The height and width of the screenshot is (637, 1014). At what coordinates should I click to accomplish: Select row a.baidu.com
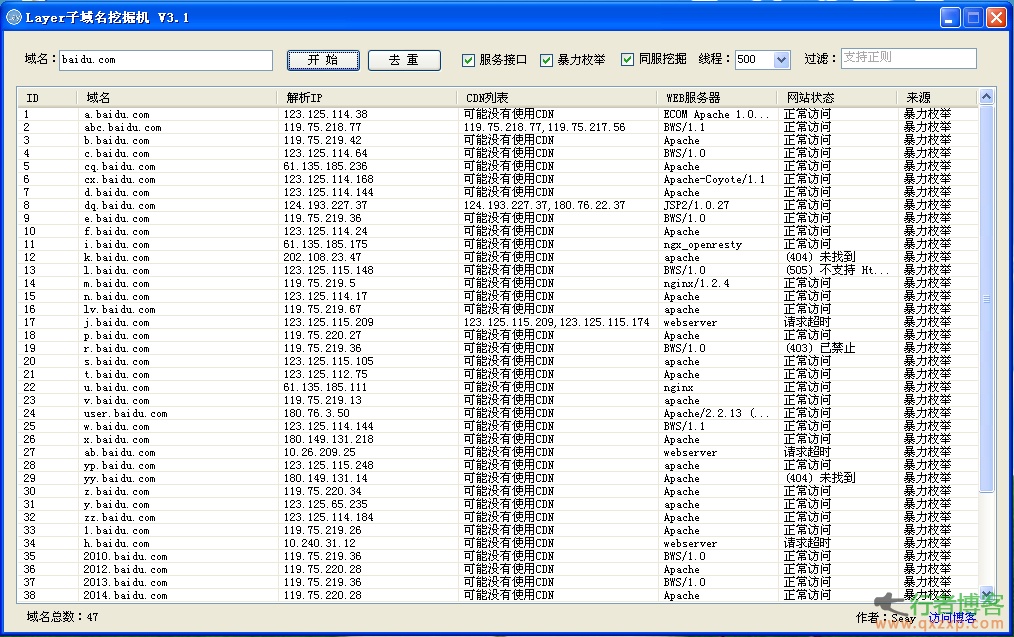(x=498, y=114)
